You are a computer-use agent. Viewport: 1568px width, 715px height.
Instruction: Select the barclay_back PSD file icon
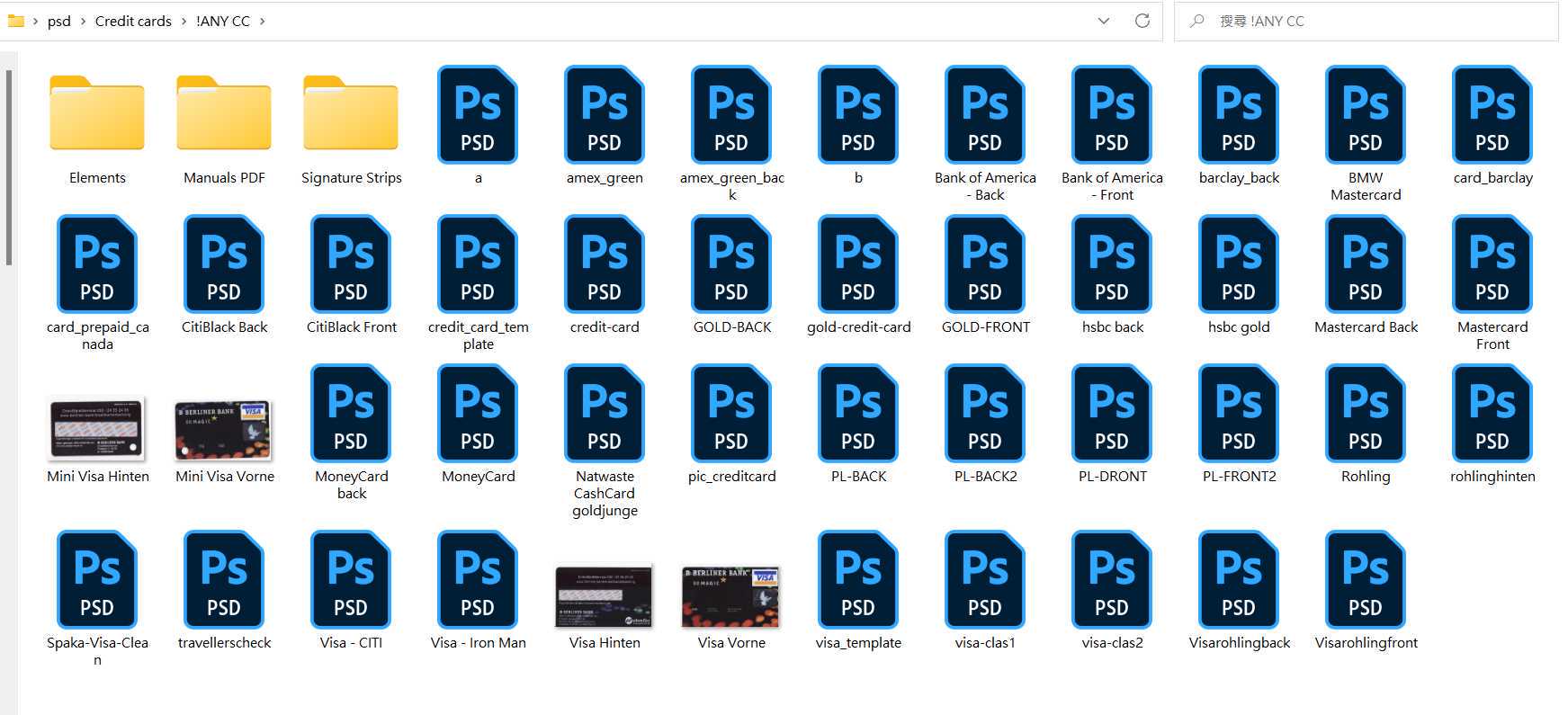click(1239, 114)
